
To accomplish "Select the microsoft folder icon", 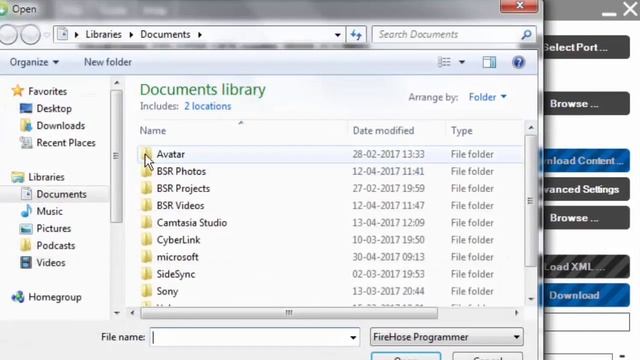I will (147, 257).
